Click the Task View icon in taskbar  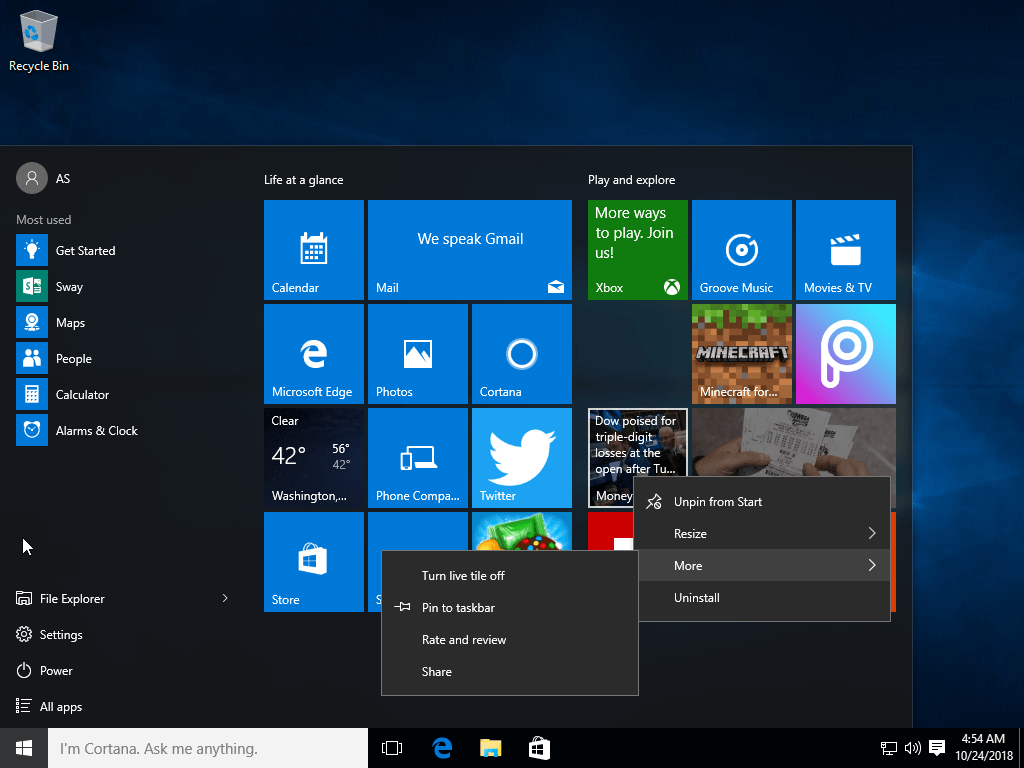[x=392, y=748]
